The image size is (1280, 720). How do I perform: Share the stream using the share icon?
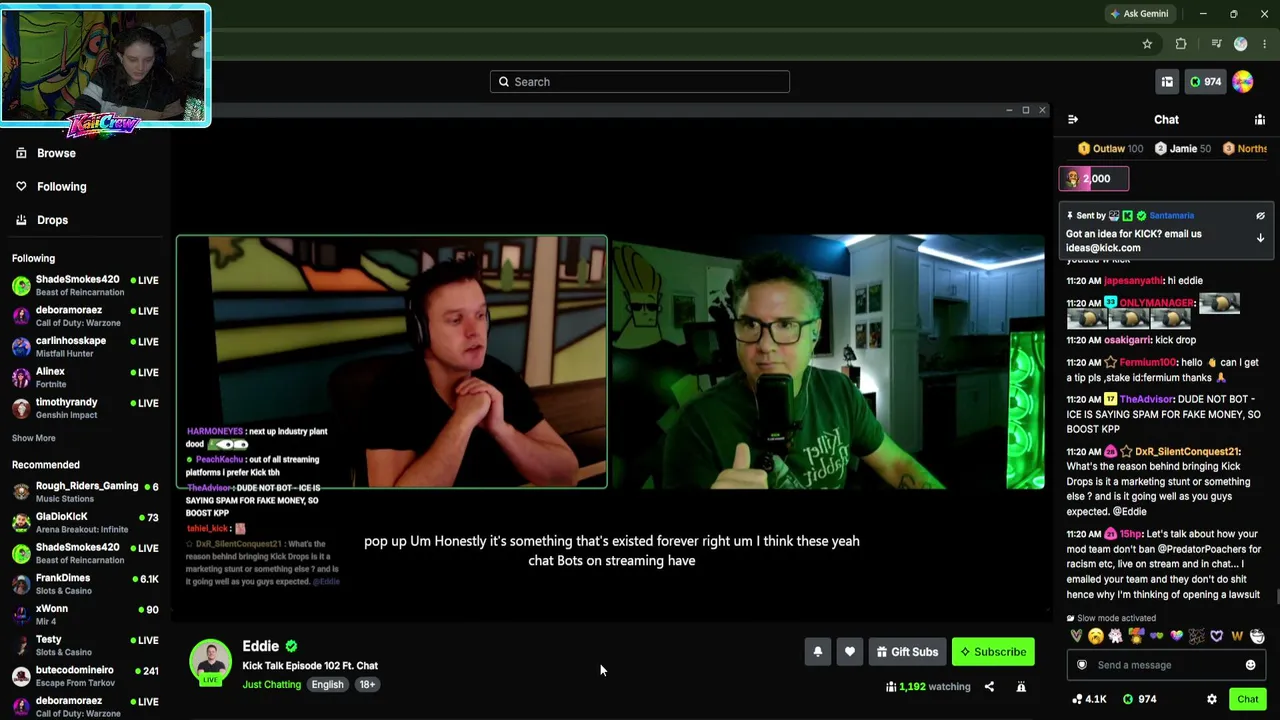(989, 687)
